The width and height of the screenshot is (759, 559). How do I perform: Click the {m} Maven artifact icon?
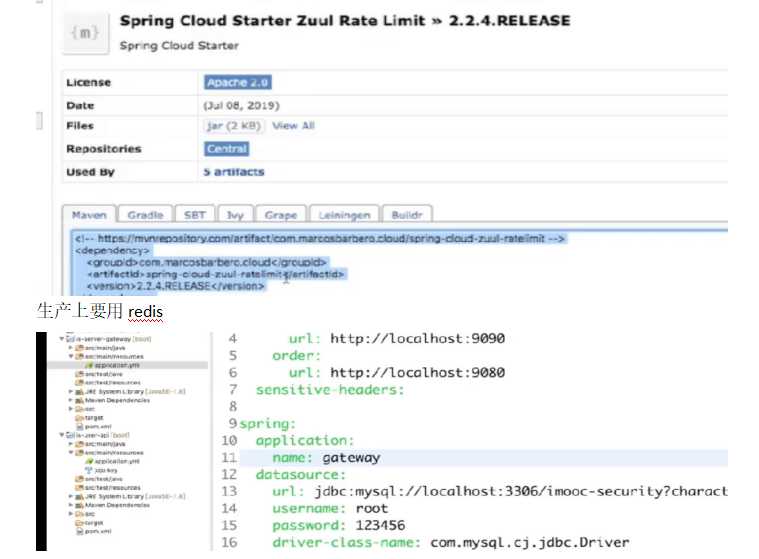[x=86, y=33]
